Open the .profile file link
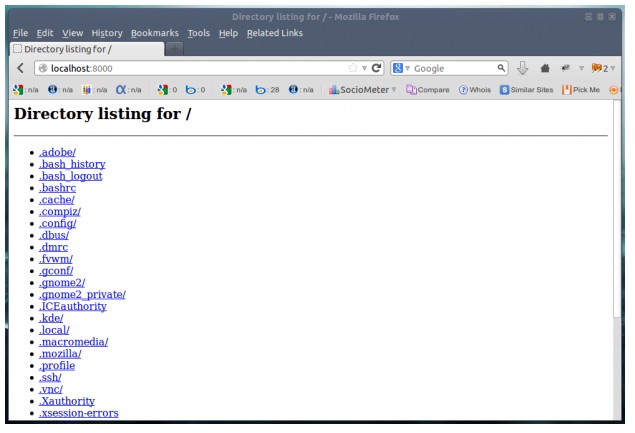The height and width of the screenshot is (433, 635). click(57, 365)
